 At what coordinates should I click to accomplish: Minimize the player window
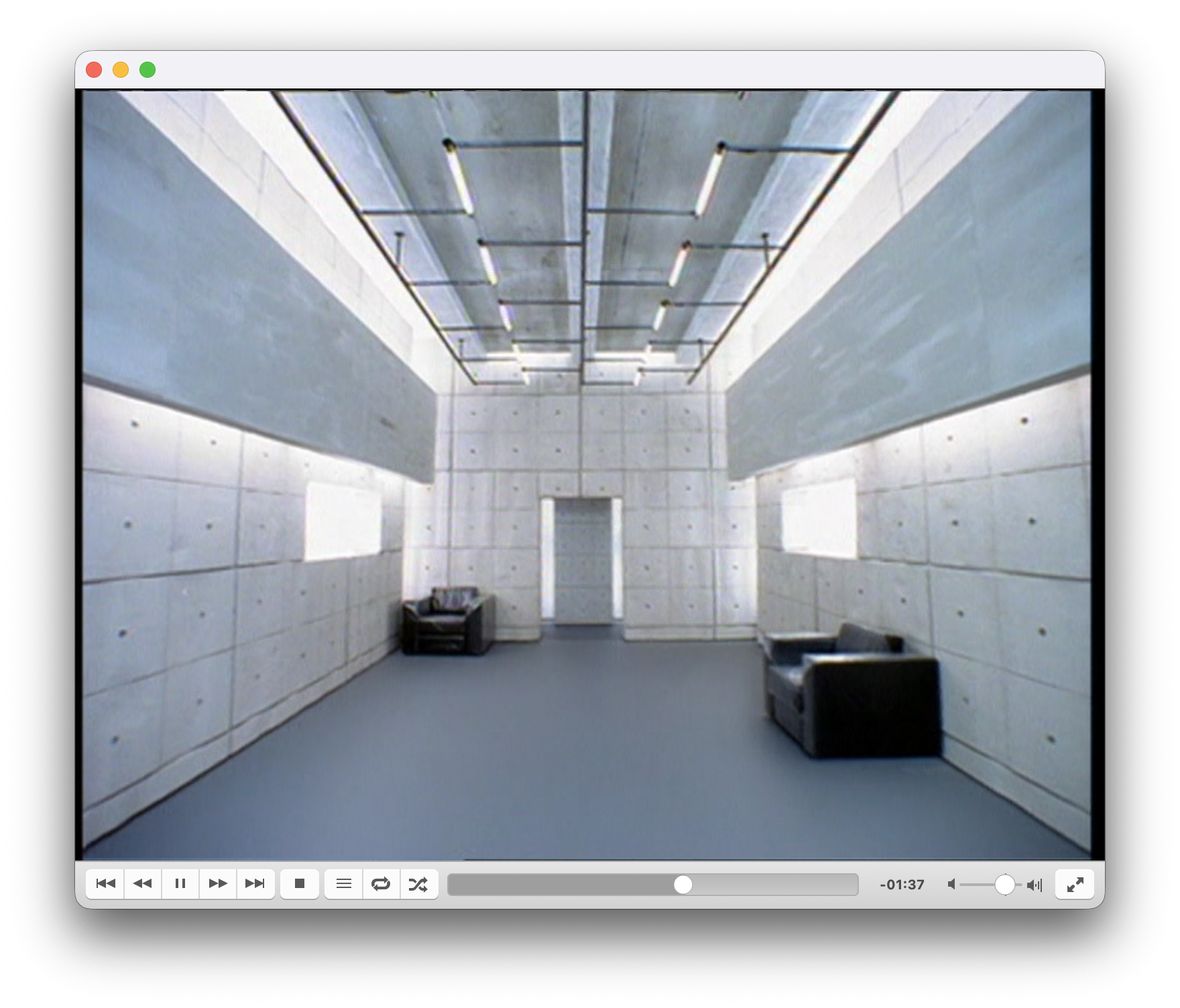pos(121,69)
